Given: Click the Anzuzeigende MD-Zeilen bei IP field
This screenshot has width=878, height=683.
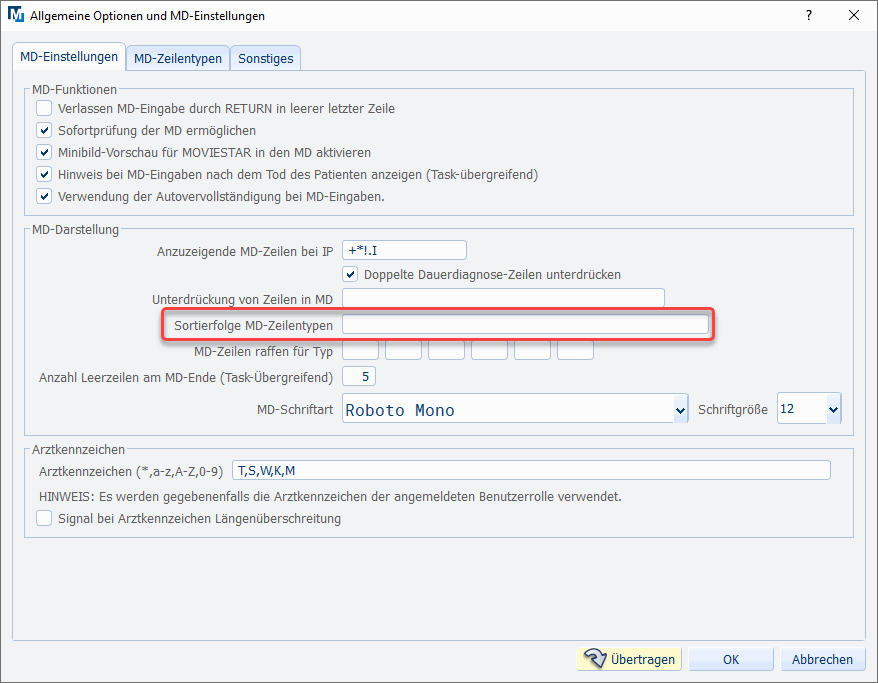Looking at the screenshot, I should click(x=404, y=250).
